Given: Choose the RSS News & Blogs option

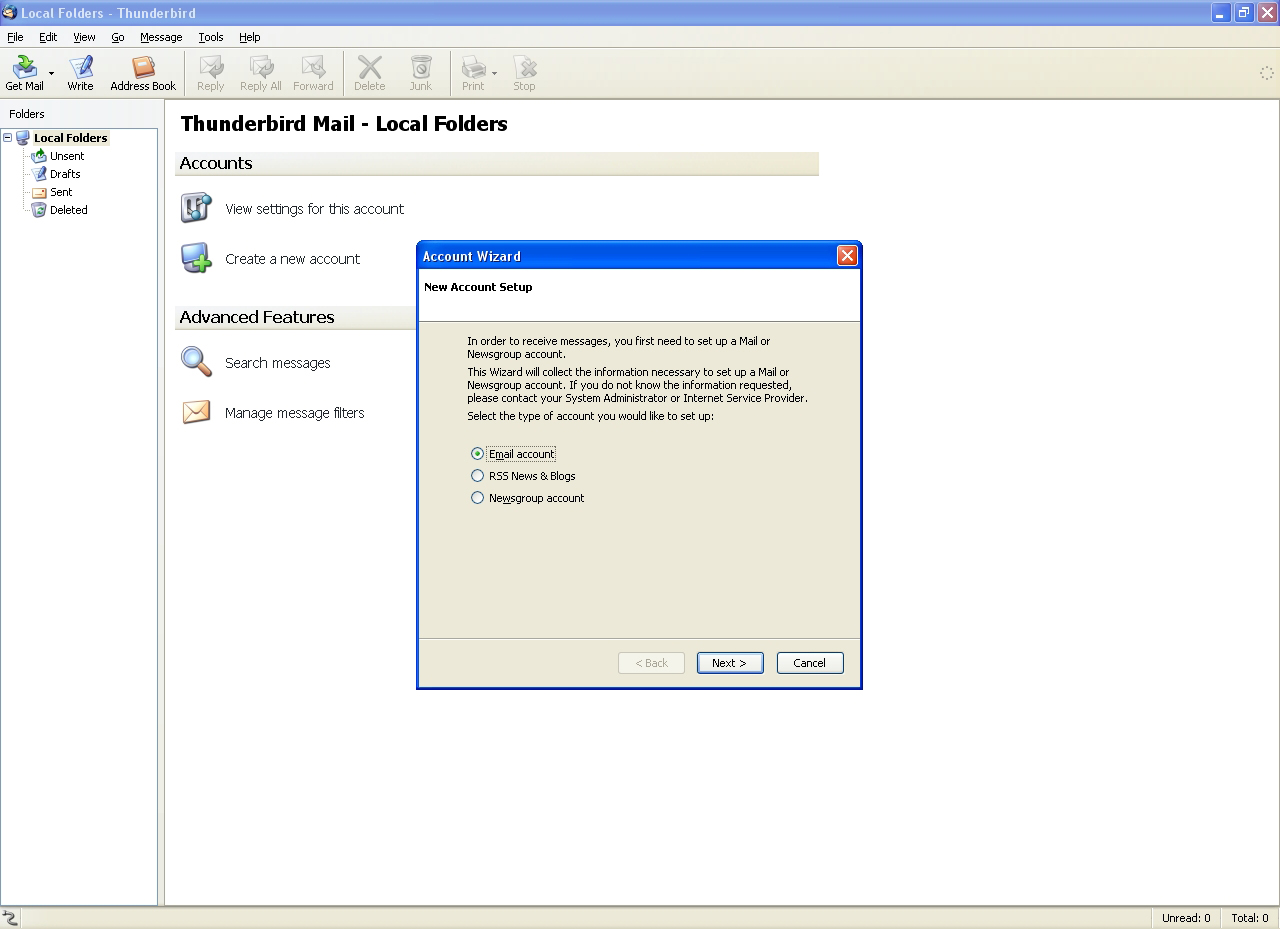Looking at the screenshot, I should [x=477, y=476].
